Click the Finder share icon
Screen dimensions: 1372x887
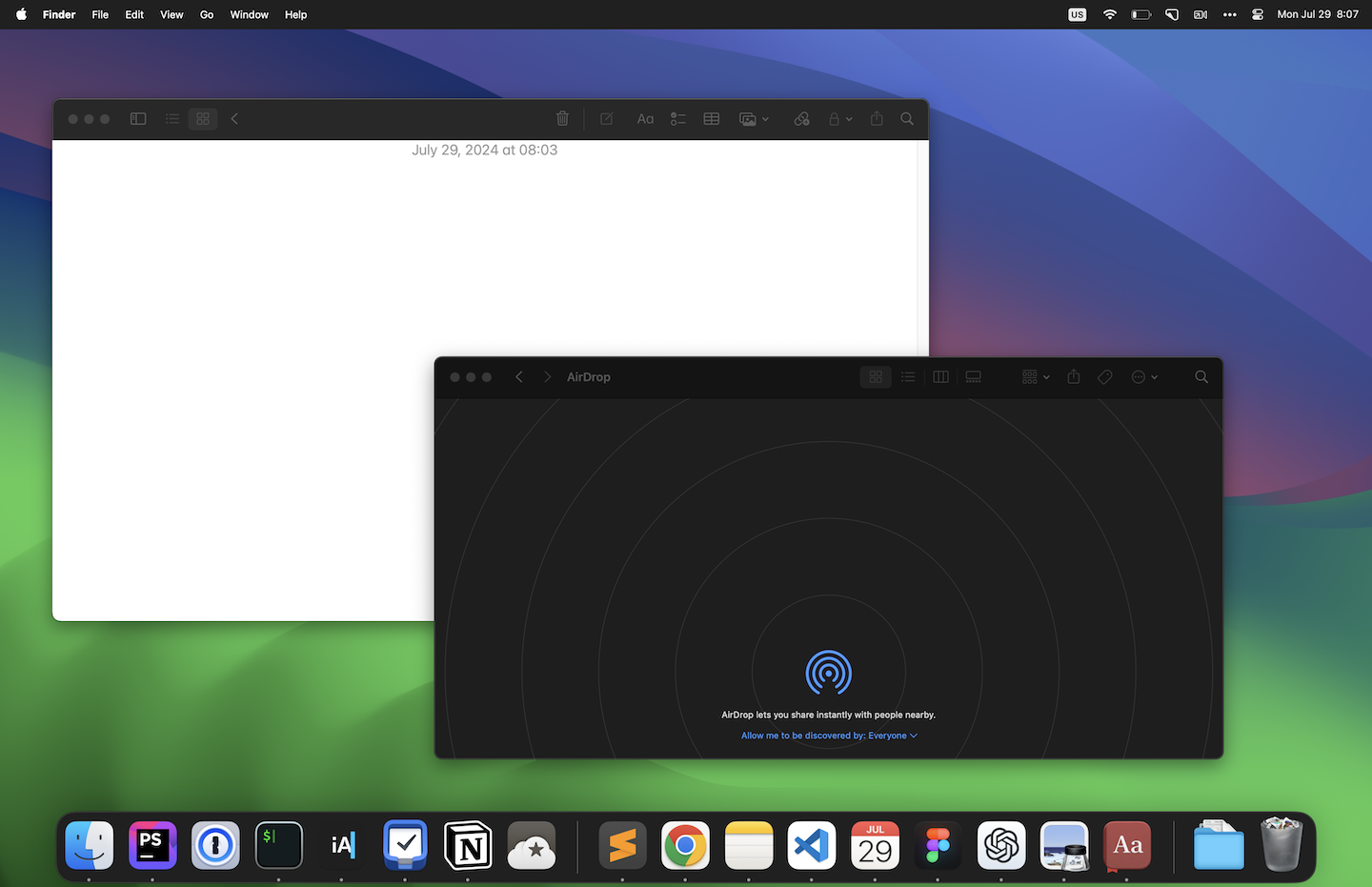1074,377
